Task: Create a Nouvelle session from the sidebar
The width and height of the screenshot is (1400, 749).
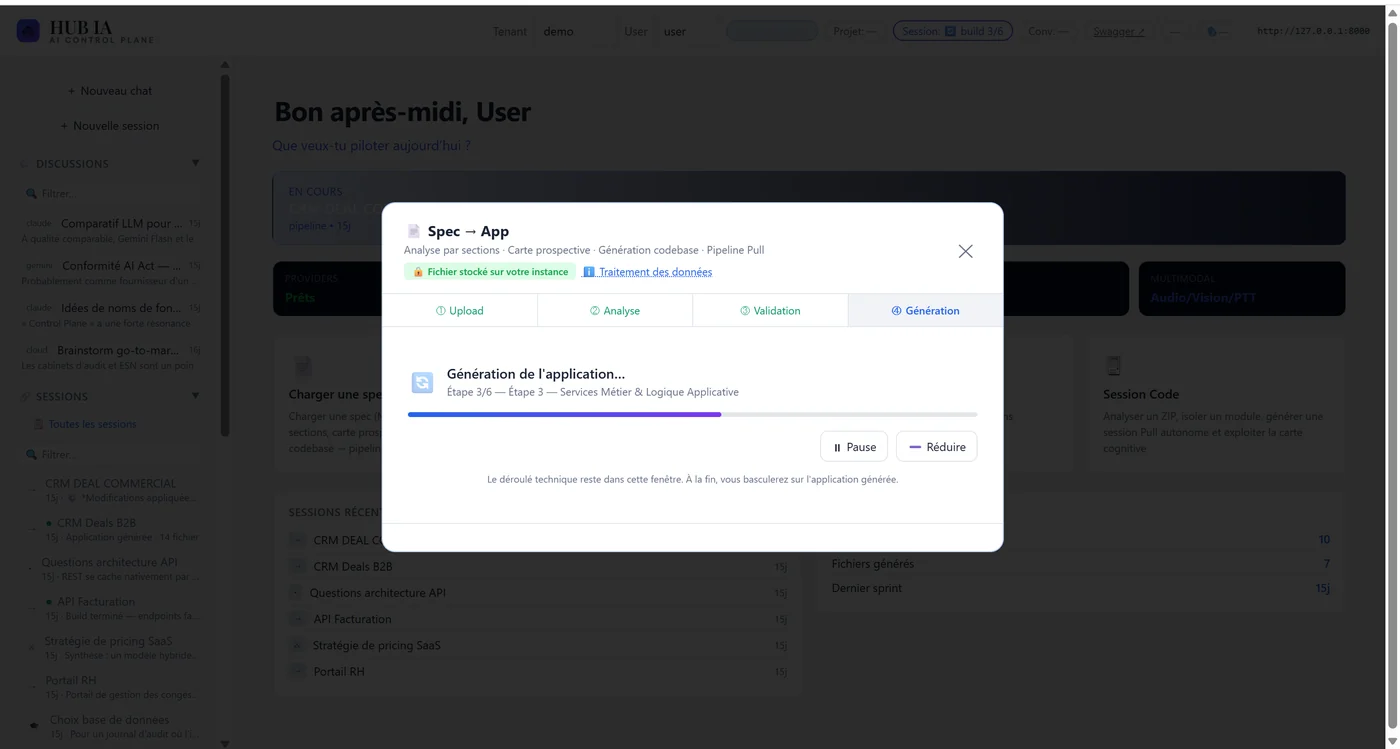Action: point(110,126)
